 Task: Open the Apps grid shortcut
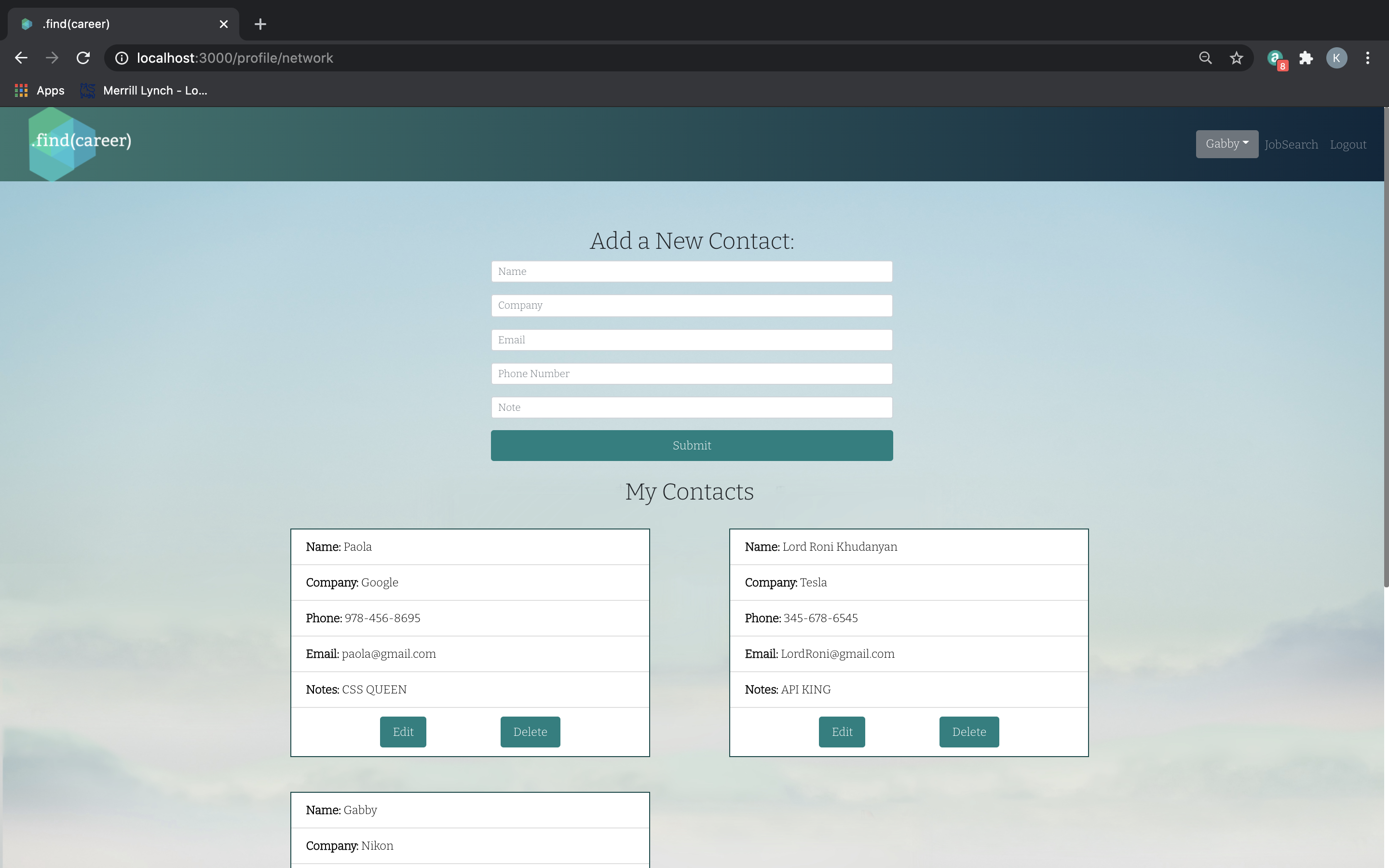tap(39, 91)
